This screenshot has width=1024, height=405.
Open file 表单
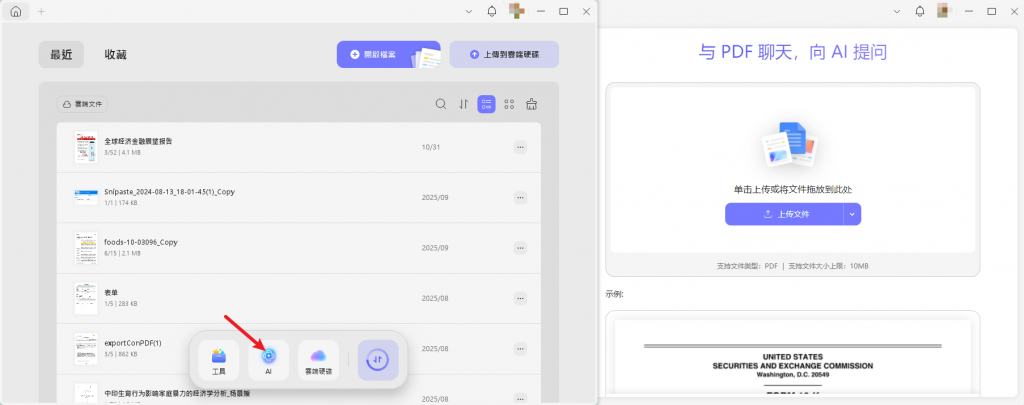(x=298, y=298)
